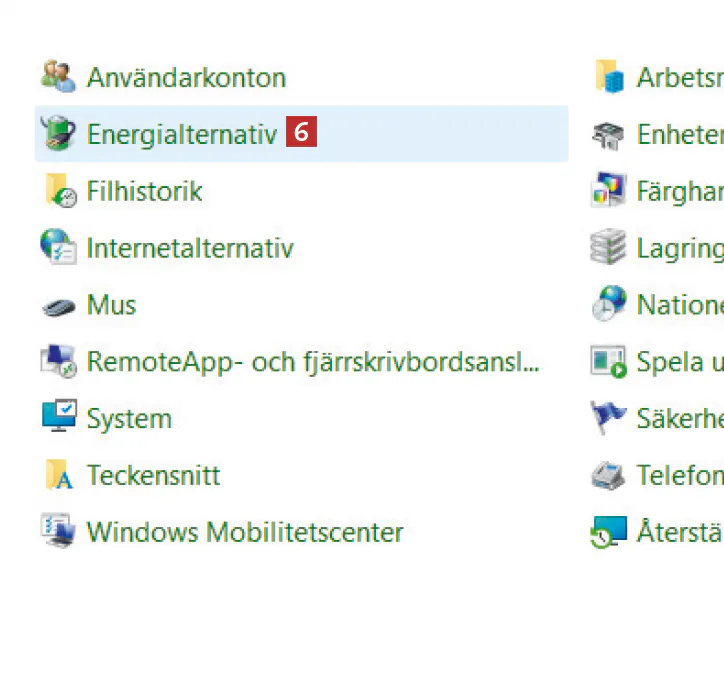Click the Färghan… color monitor icon

[608, 190]
